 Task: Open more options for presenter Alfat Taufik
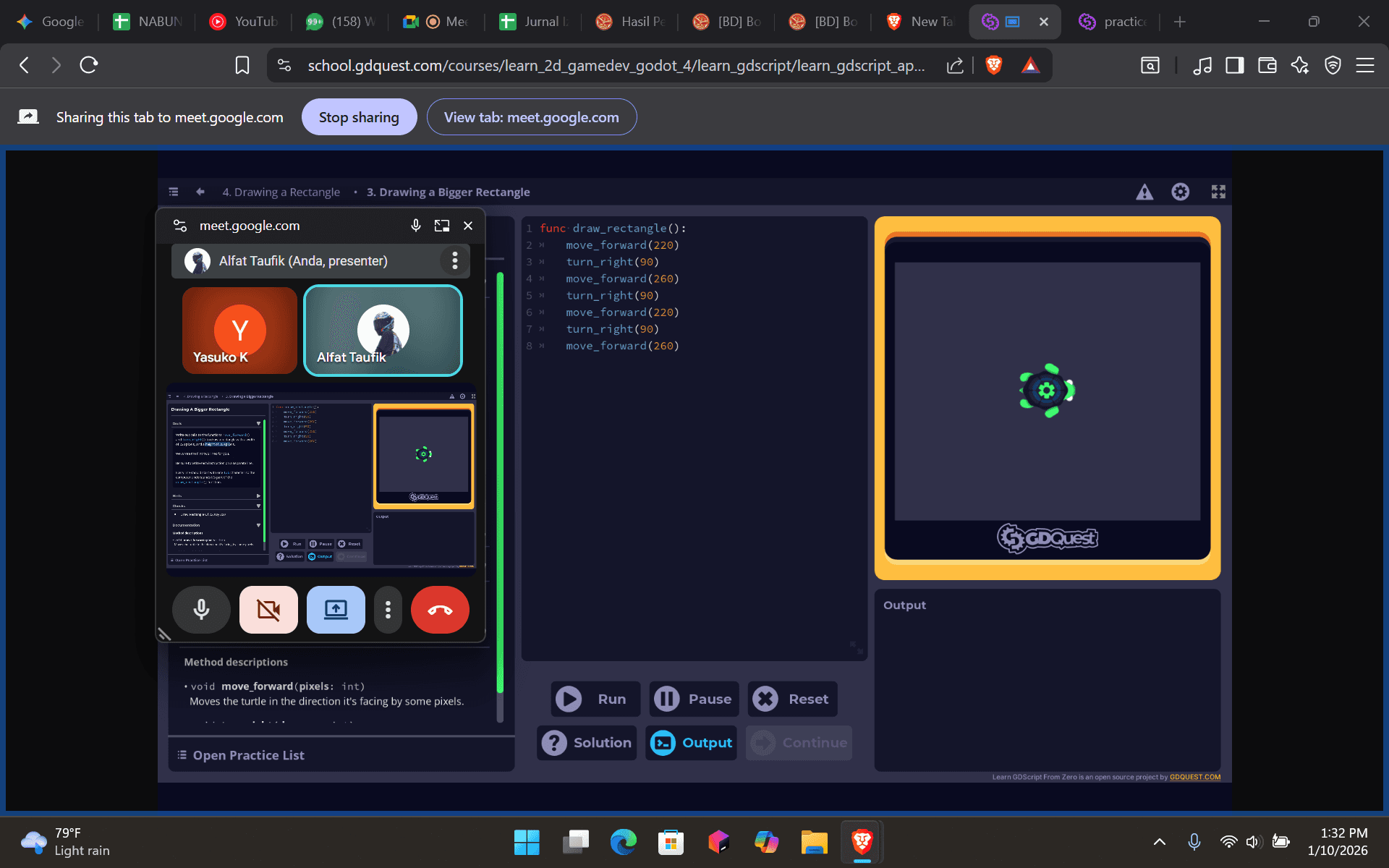coord(454,260)
